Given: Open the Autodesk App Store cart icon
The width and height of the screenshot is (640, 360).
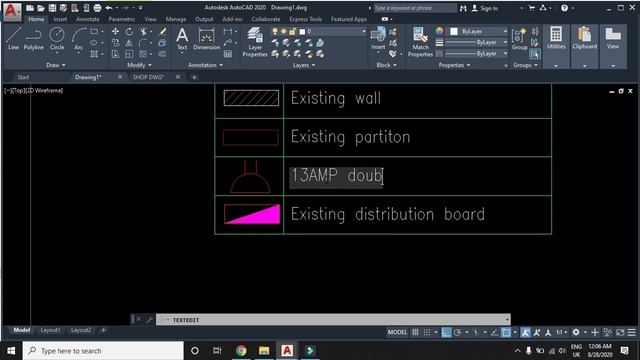Looking at the screenshot, I should tap(532, 8).
